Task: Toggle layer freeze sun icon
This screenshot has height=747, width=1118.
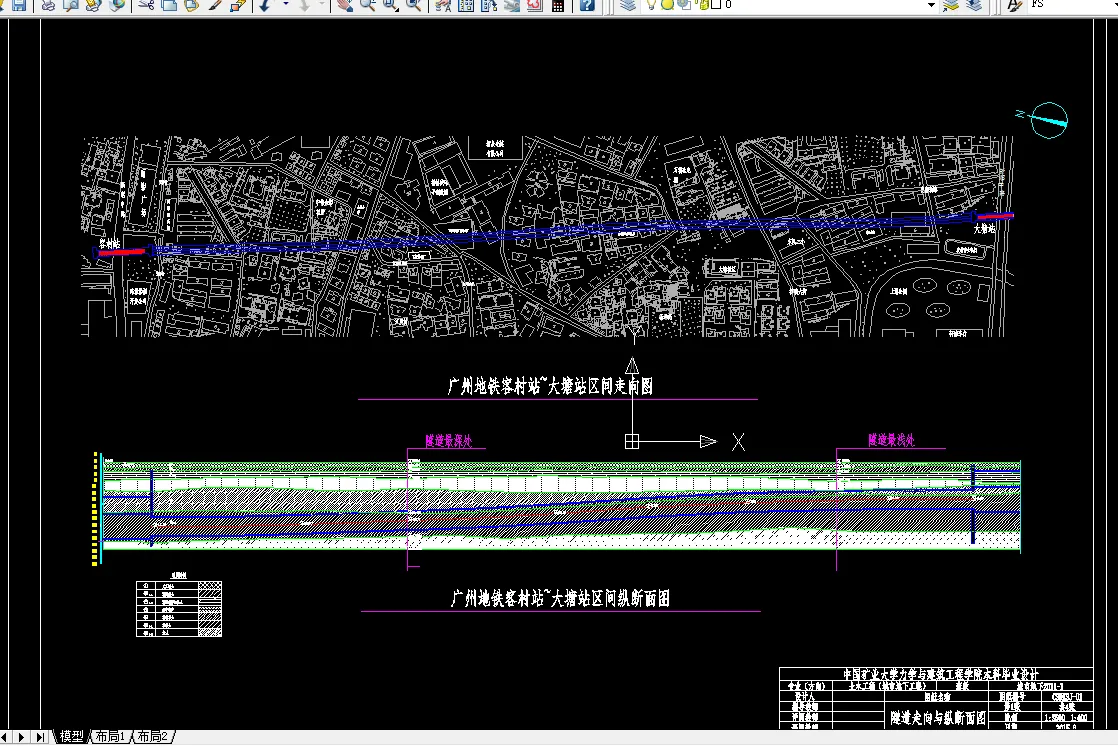Action: coord(667,5)
